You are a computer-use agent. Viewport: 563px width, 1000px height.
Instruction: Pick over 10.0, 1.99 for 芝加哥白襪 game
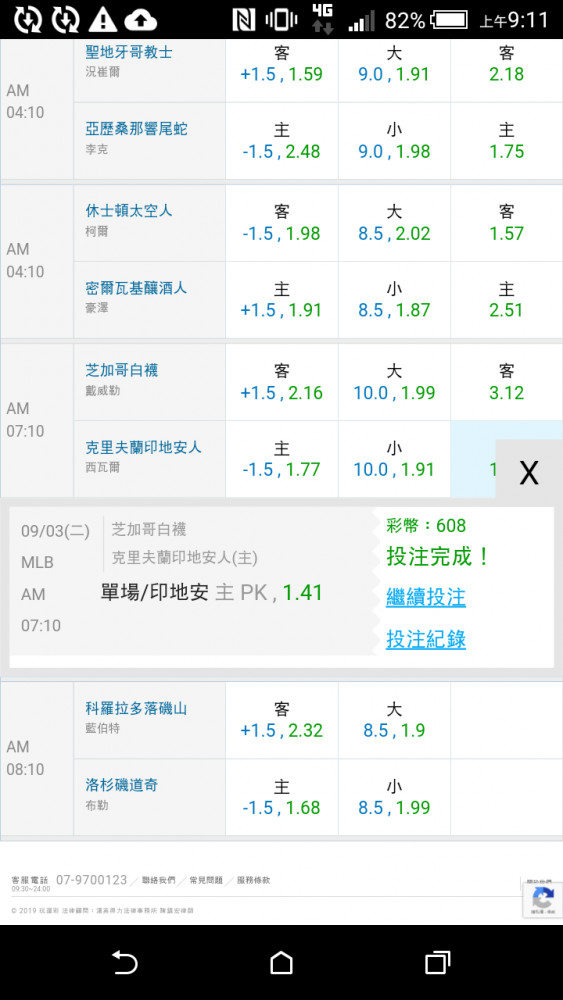(394, 382)
